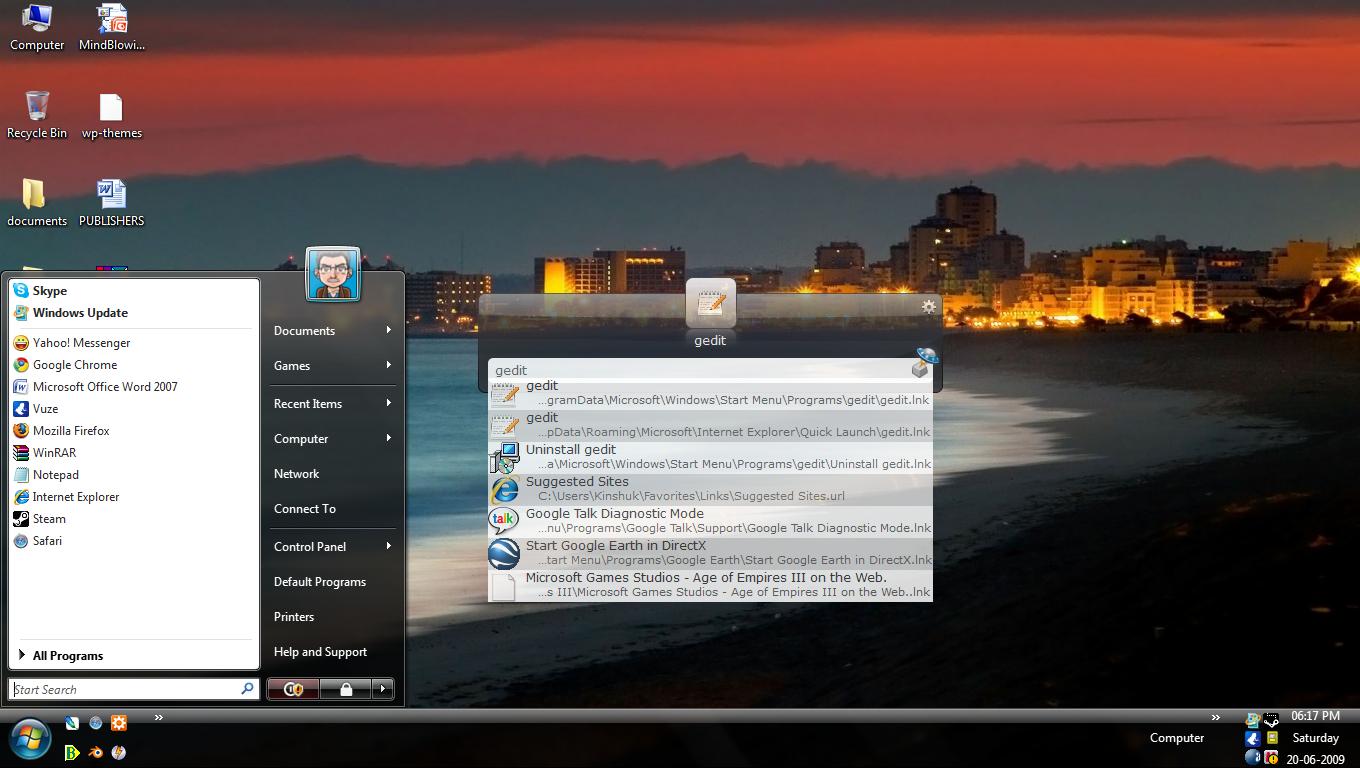This screenshot has height=768, width=1360.
Task: Launch Mozilla Firefox from the Start menu
Action: click(x=71, y=430)
